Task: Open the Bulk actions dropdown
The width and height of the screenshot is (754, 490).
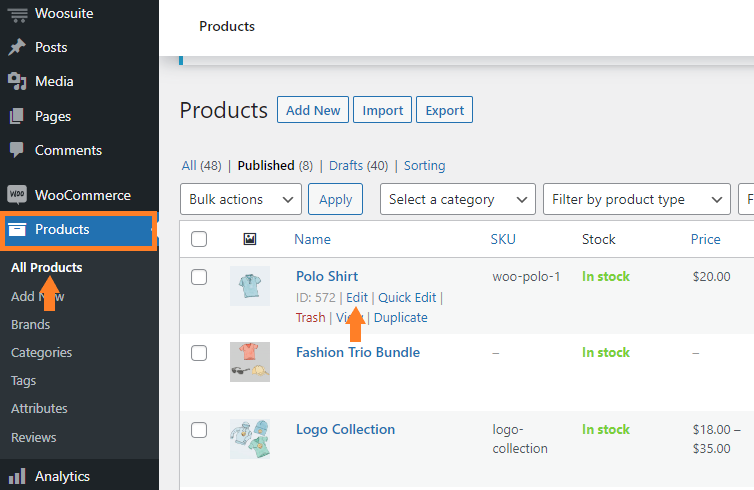Action: (x=241, y=199)
